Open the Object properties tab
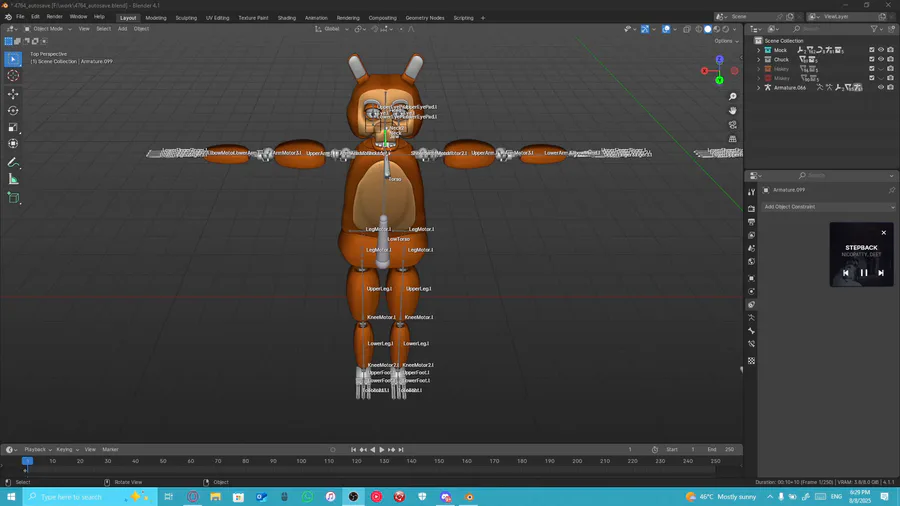This screenshot has width=900, height=506. (x=751, y=278)
